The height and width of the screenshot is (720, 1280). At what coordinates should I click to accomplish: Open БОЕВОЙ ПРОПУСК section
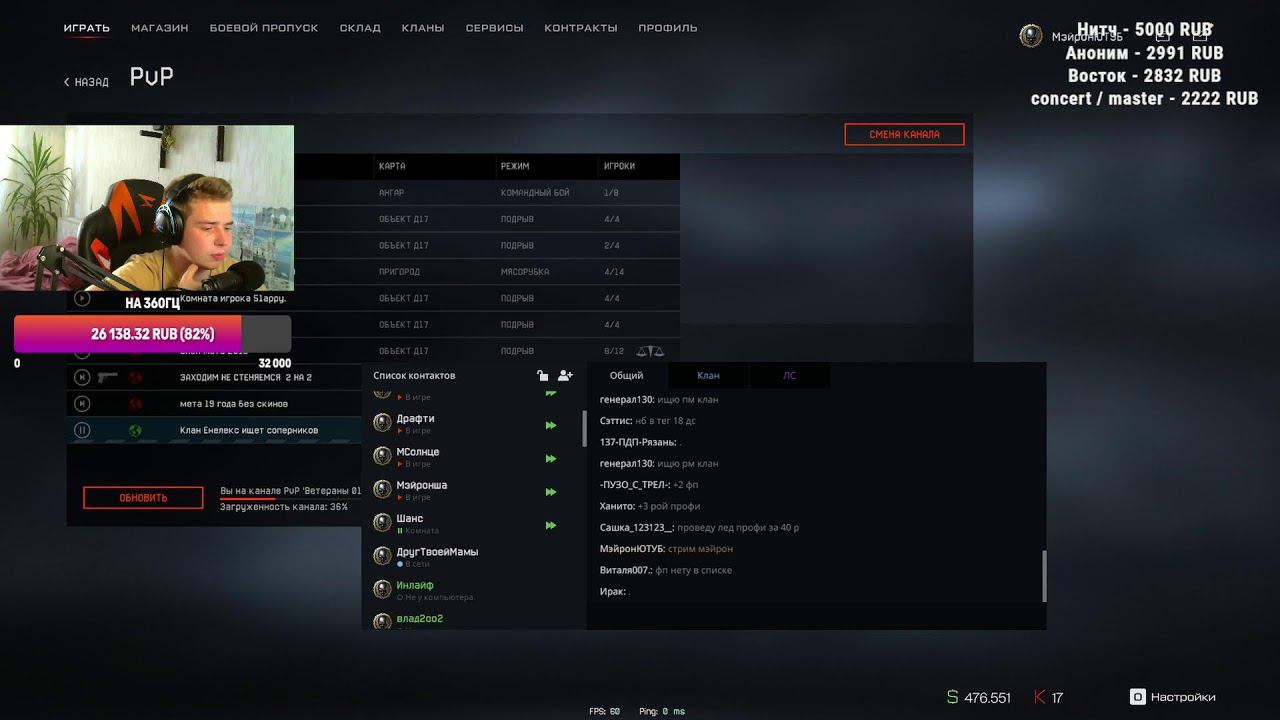coord(264,28)
